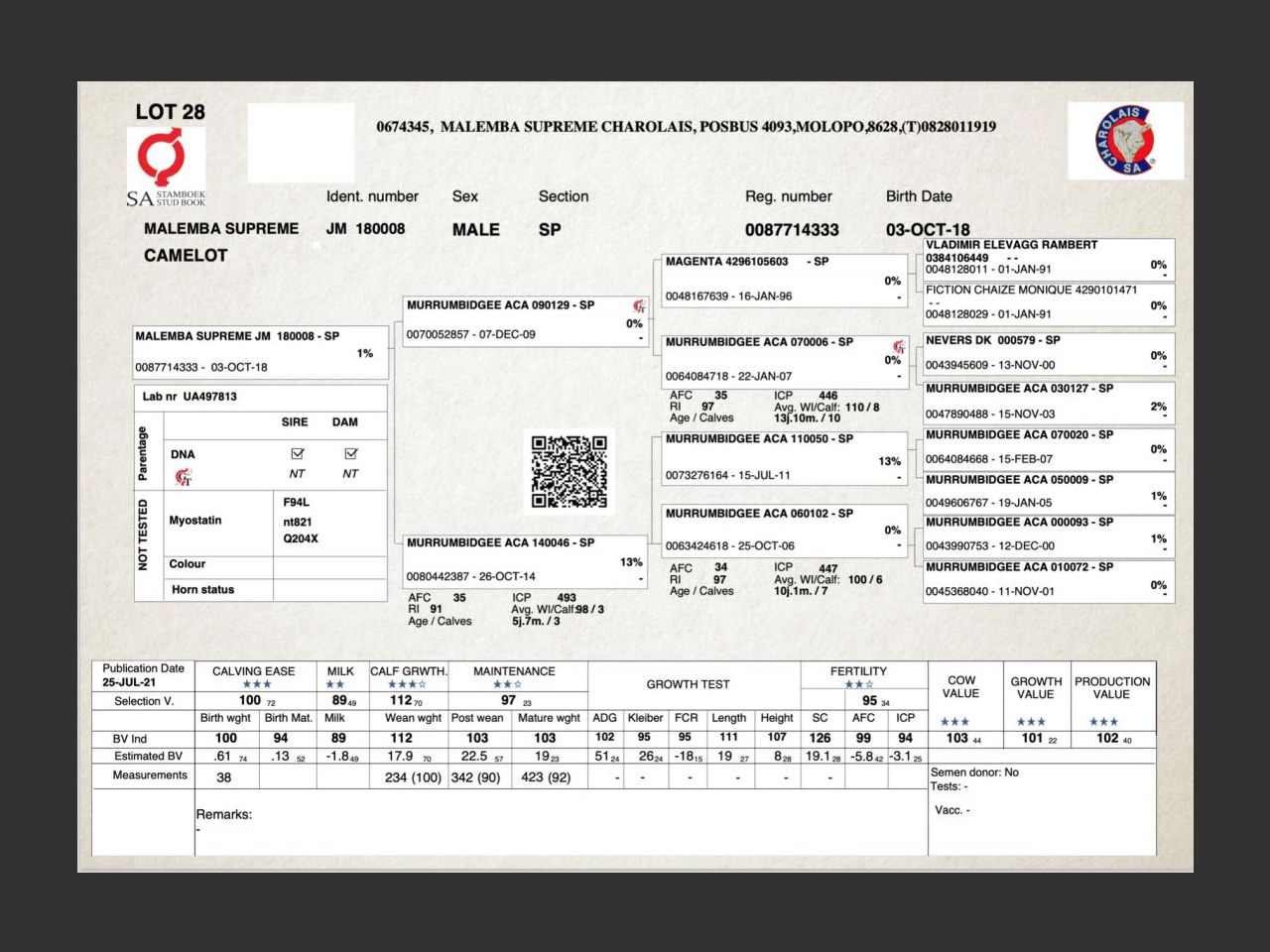Click MURRUMBIDGEE ACA 010072 - SP entry
The height and width of the screenshot is (952, 1270).
pyautogui.click(x=1049, y=580)
